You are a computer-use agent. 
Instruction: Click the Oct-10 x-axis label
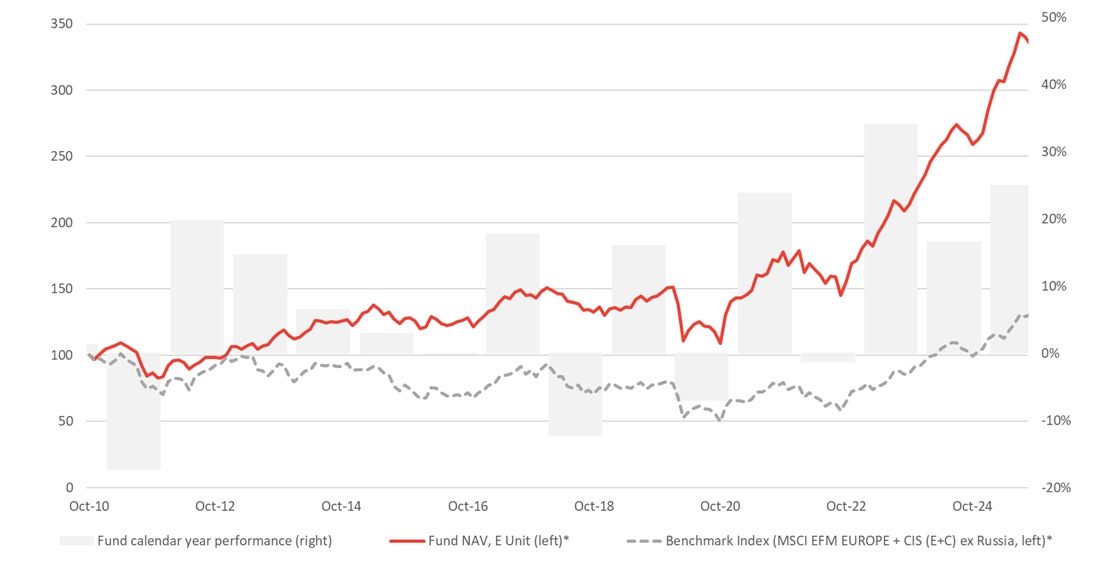coord(88,506)
